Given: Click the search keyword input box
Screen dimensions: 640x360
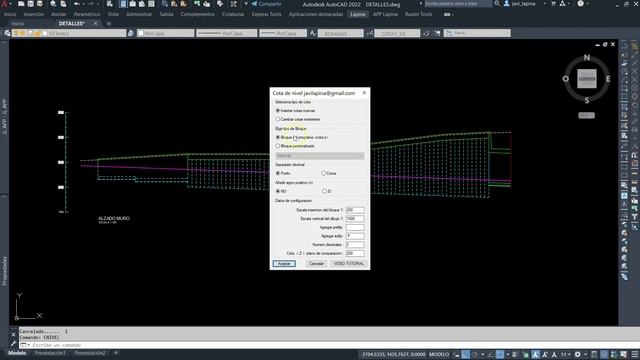Looking at the screenshot, I should click(458, 4).
